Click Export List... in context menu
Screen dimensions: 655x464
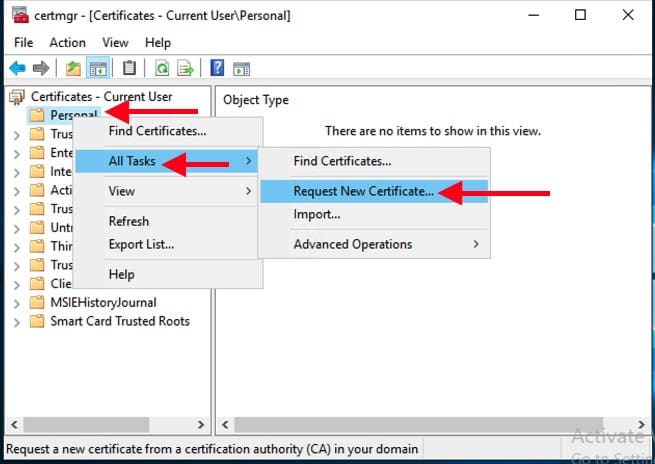141,244
